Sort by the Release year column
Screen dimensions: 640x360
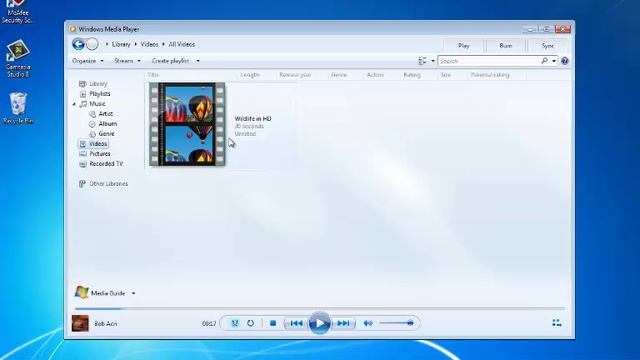(295, 75)
